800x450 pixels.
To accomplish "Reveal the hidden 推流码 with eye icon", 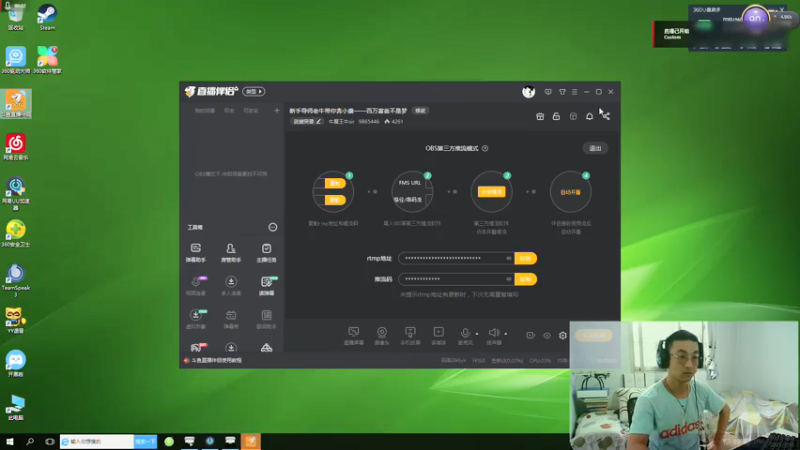I will click(508, 279).
